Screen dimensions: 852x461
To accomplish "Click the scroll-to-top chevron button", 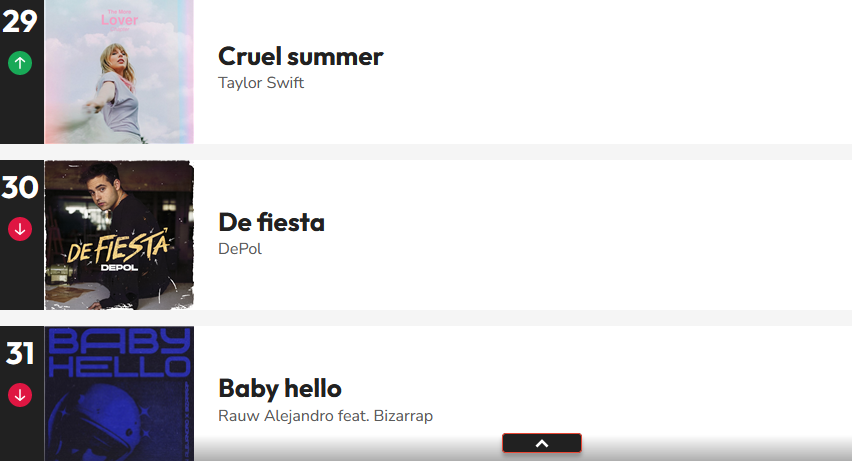I will [542, 443].
